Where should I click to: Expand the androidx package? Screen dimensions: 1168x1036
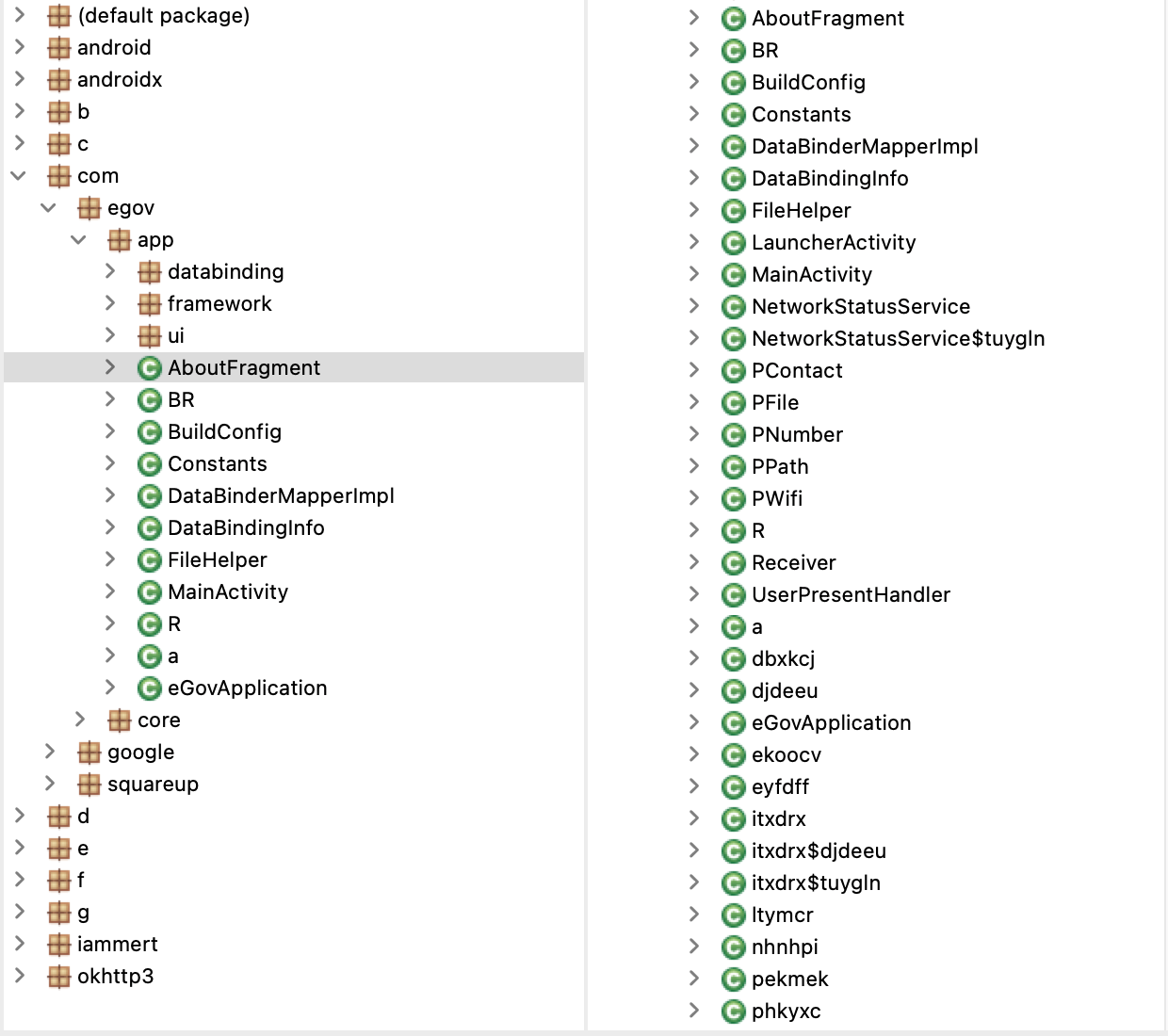(x=19, y=79)
